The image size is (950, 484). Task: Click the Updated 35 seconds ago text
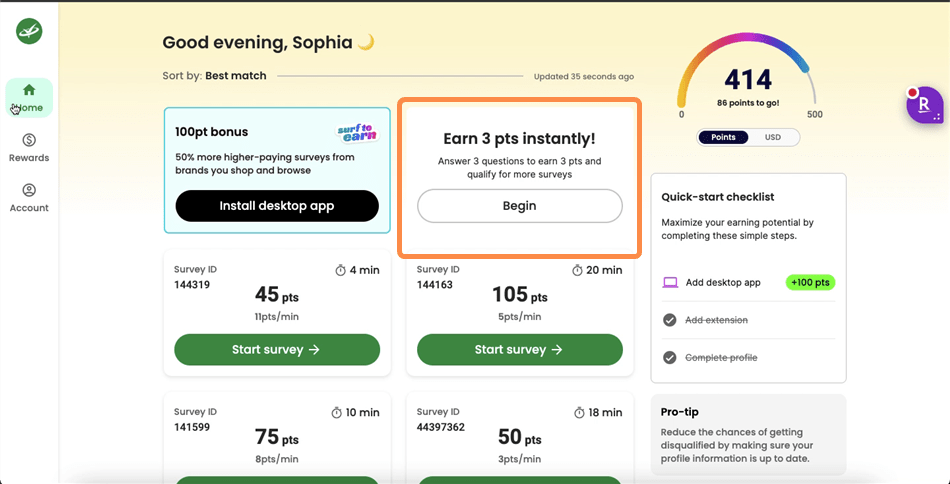coord(584,77)
